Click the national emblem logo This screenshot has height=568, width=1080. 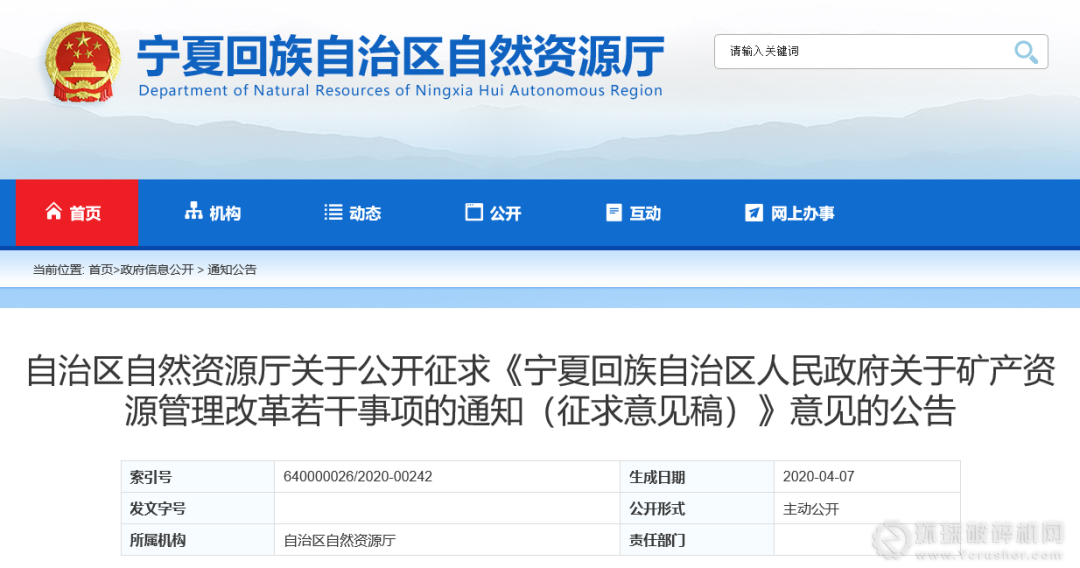[x=84, y=62]
